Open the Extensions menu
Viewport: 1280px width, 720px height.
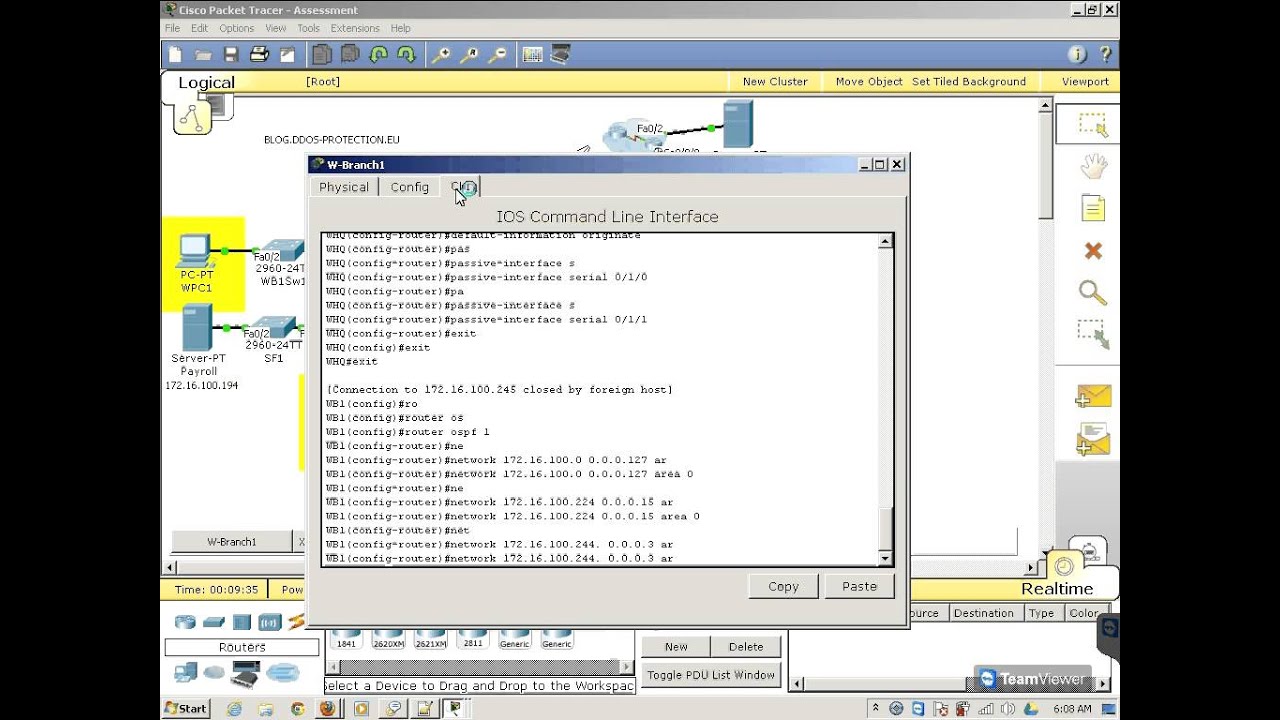tap(355, 28)
